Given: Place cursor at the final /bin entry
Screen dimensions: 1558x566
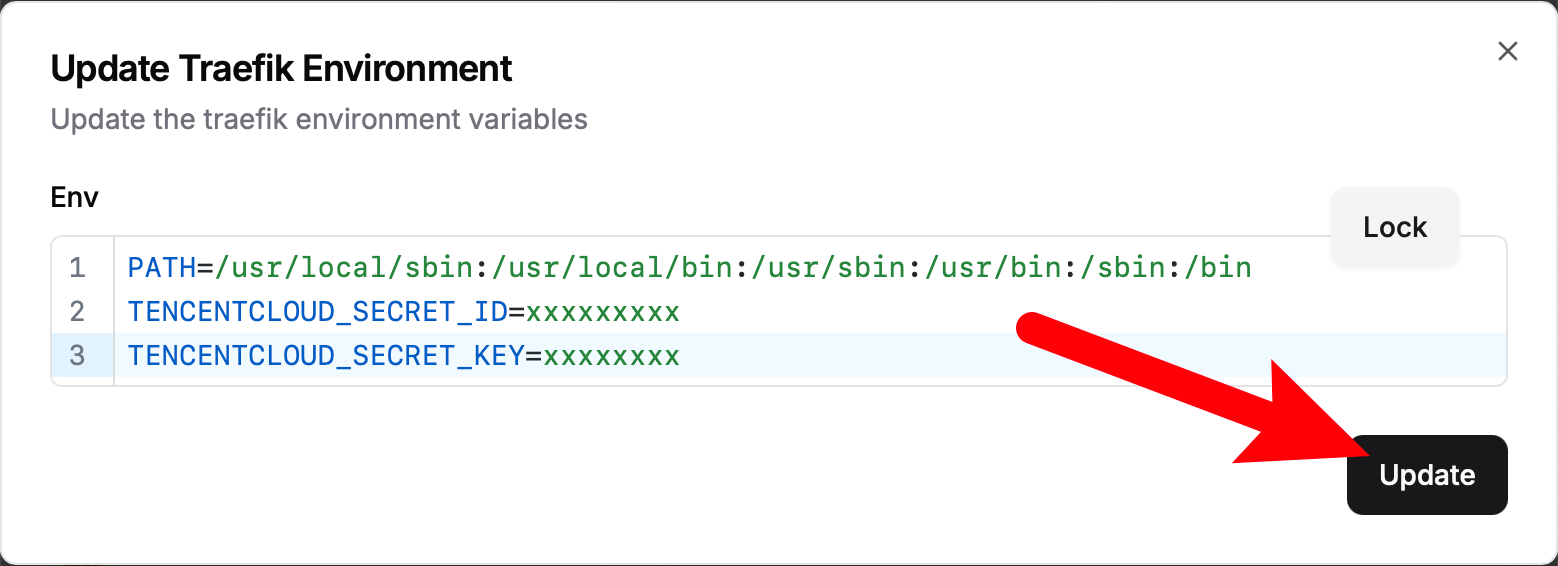Looking at the screenshot, I should coord(1217,268).
